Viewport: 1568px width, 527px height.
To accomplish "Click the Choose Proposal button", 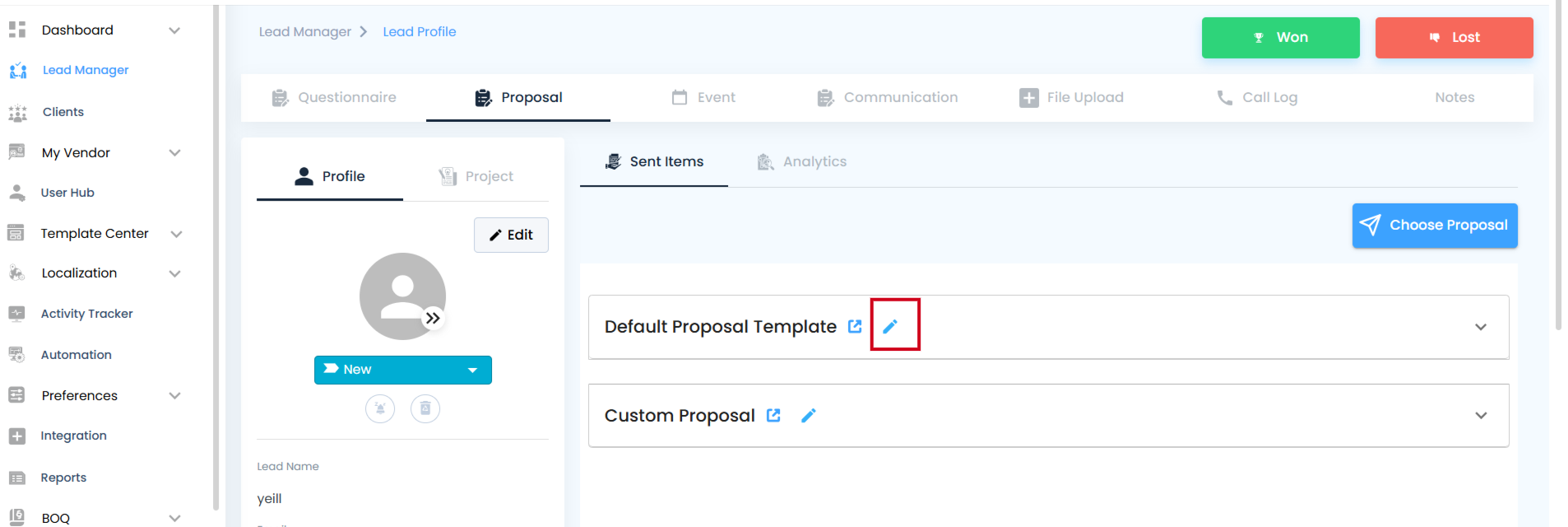I will (1434, 226).
